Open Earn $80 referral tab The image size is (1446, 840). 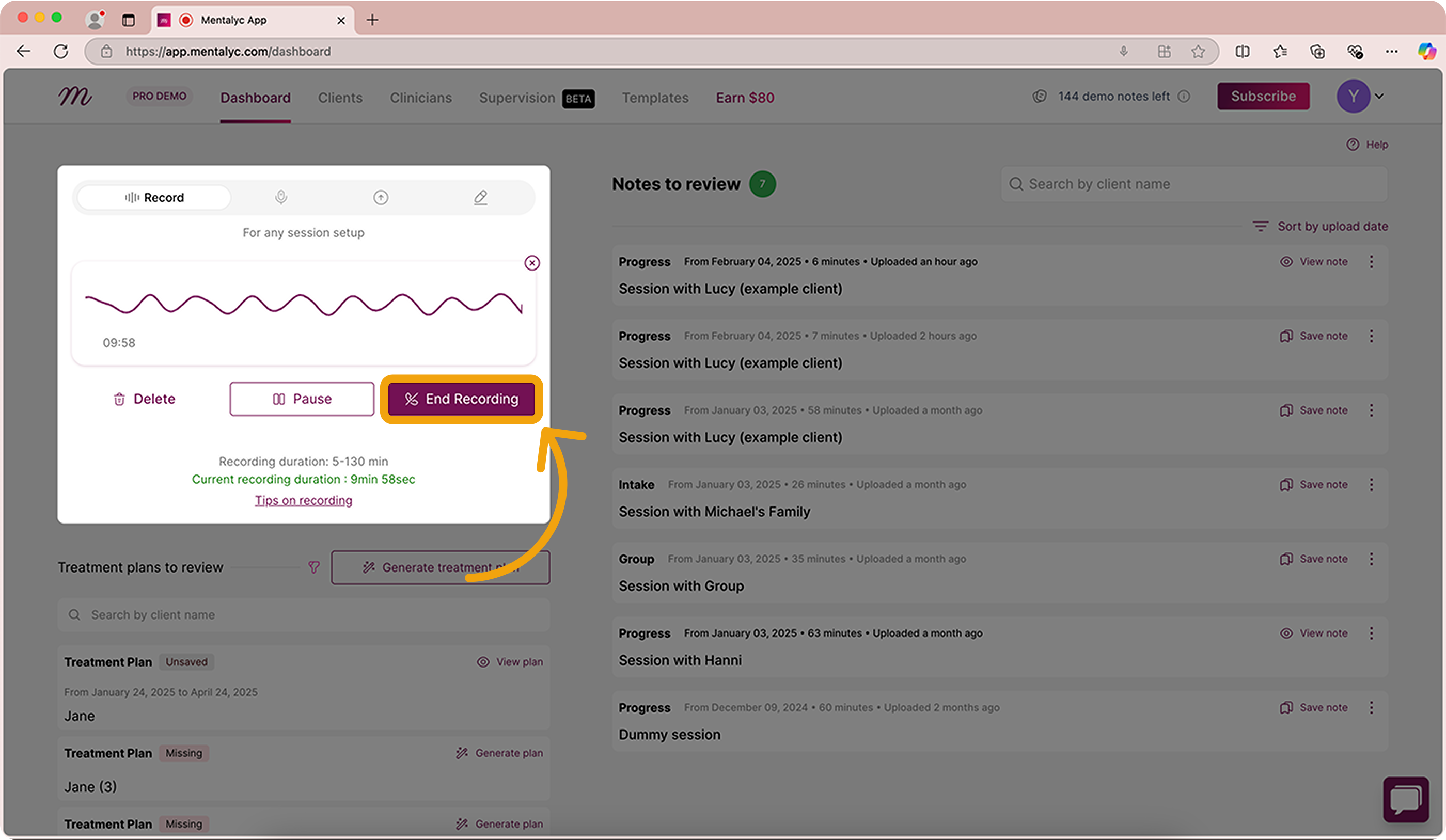745,98
